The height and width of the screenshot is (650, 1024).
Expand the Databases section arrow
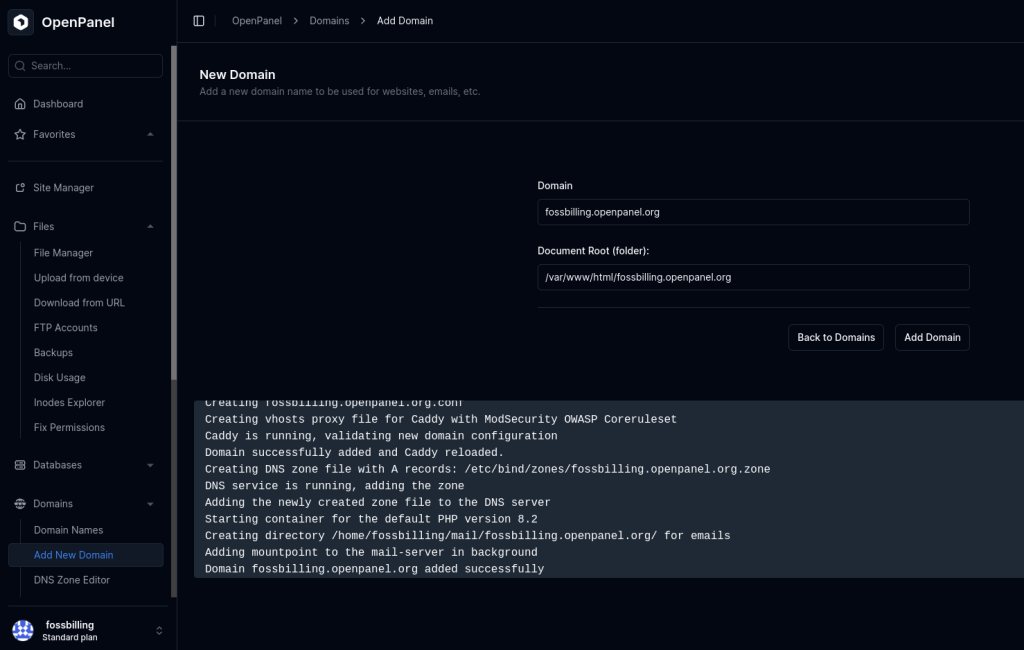pos(150,465)
